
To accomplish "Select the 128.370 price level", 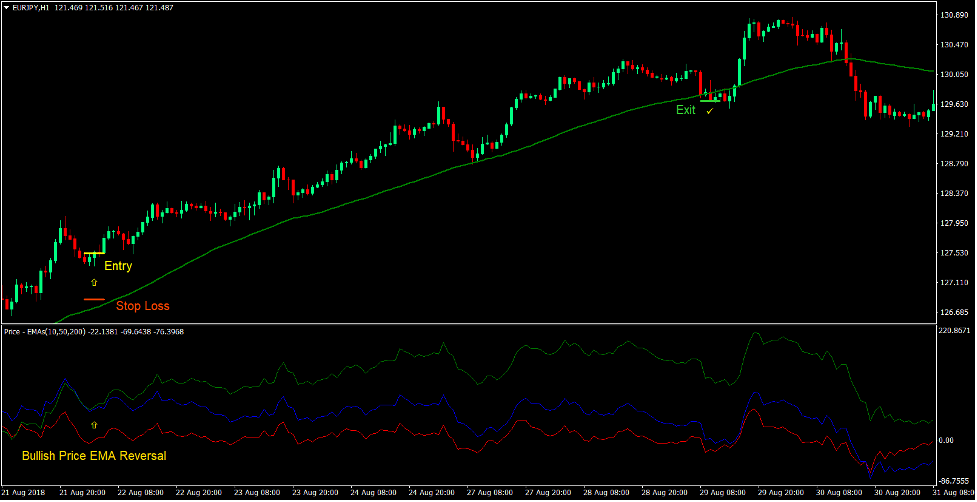I will coord(953,194).
